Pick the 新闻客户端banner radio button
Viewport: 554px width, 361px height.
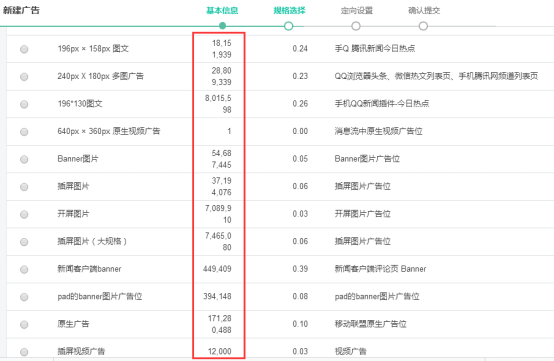[x=24, y=270]
